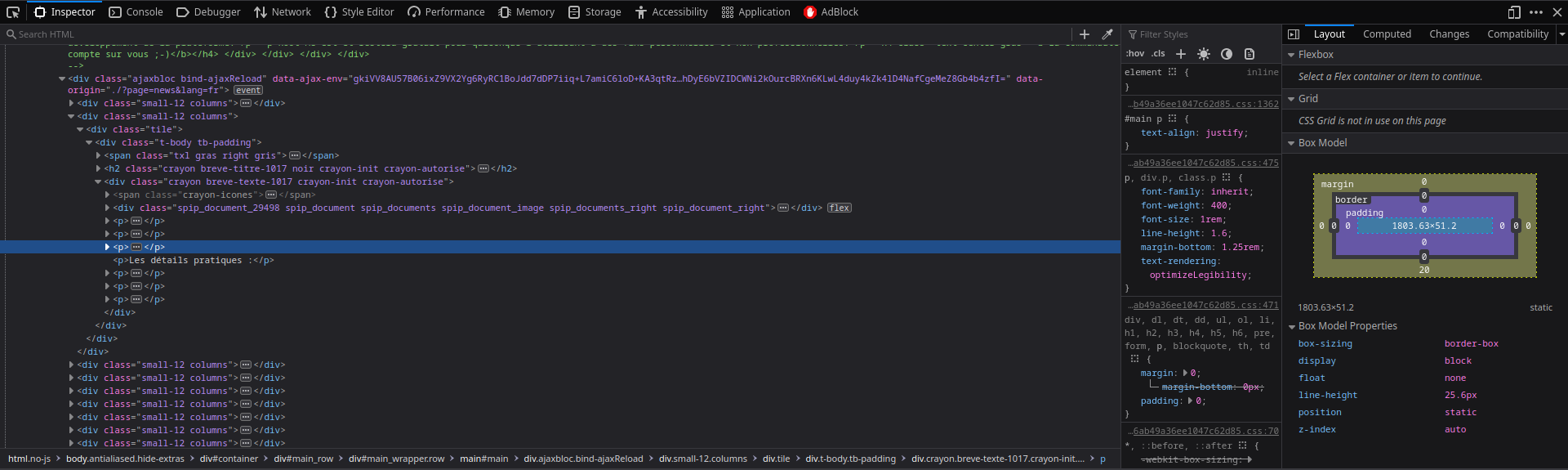The height and width of the screenshot is (470, 1568).
Task: Open the Memory tab
Action: 527,12
